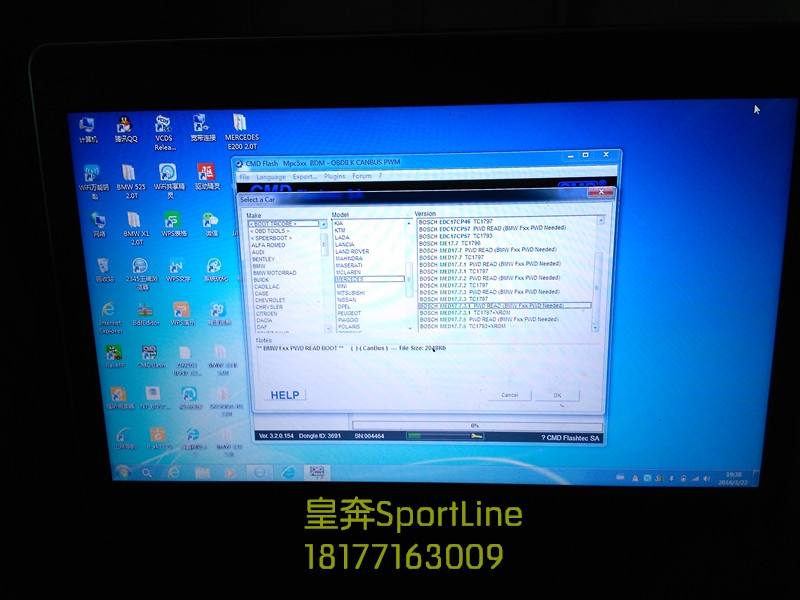Open the search icon on the taskbar
This screenshot has height=600, width=800.
[147, 473]
